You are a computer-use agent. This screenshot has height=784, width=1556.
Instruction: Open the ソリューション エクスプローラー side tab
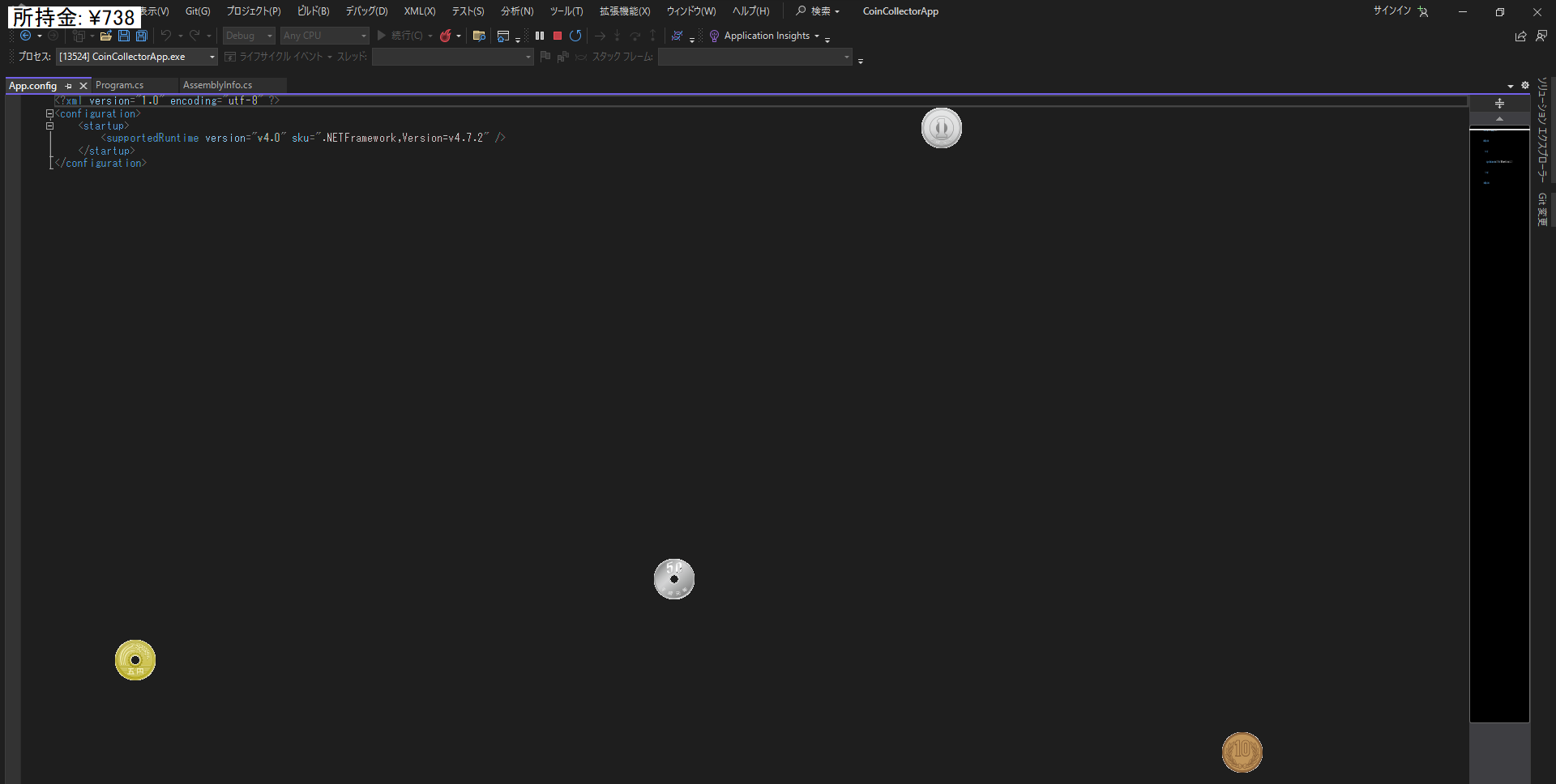[1542, 130]
